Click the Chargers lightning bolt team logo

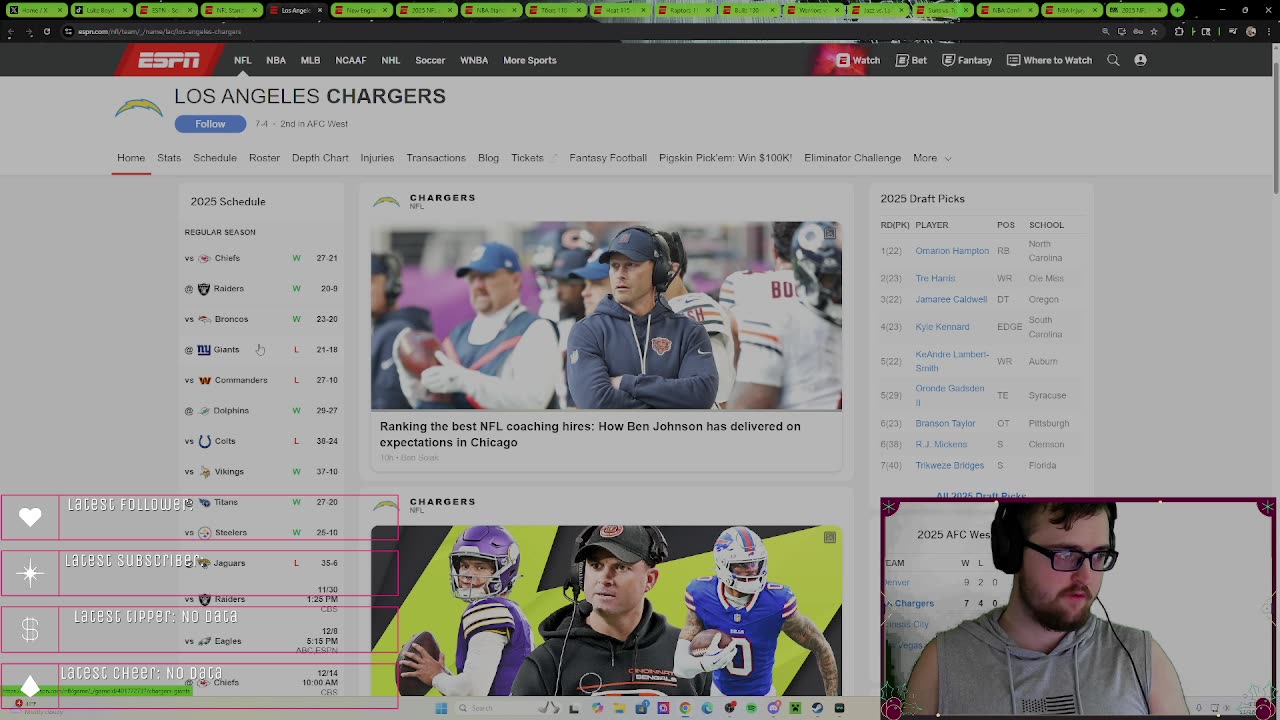[x=139, y=109]
